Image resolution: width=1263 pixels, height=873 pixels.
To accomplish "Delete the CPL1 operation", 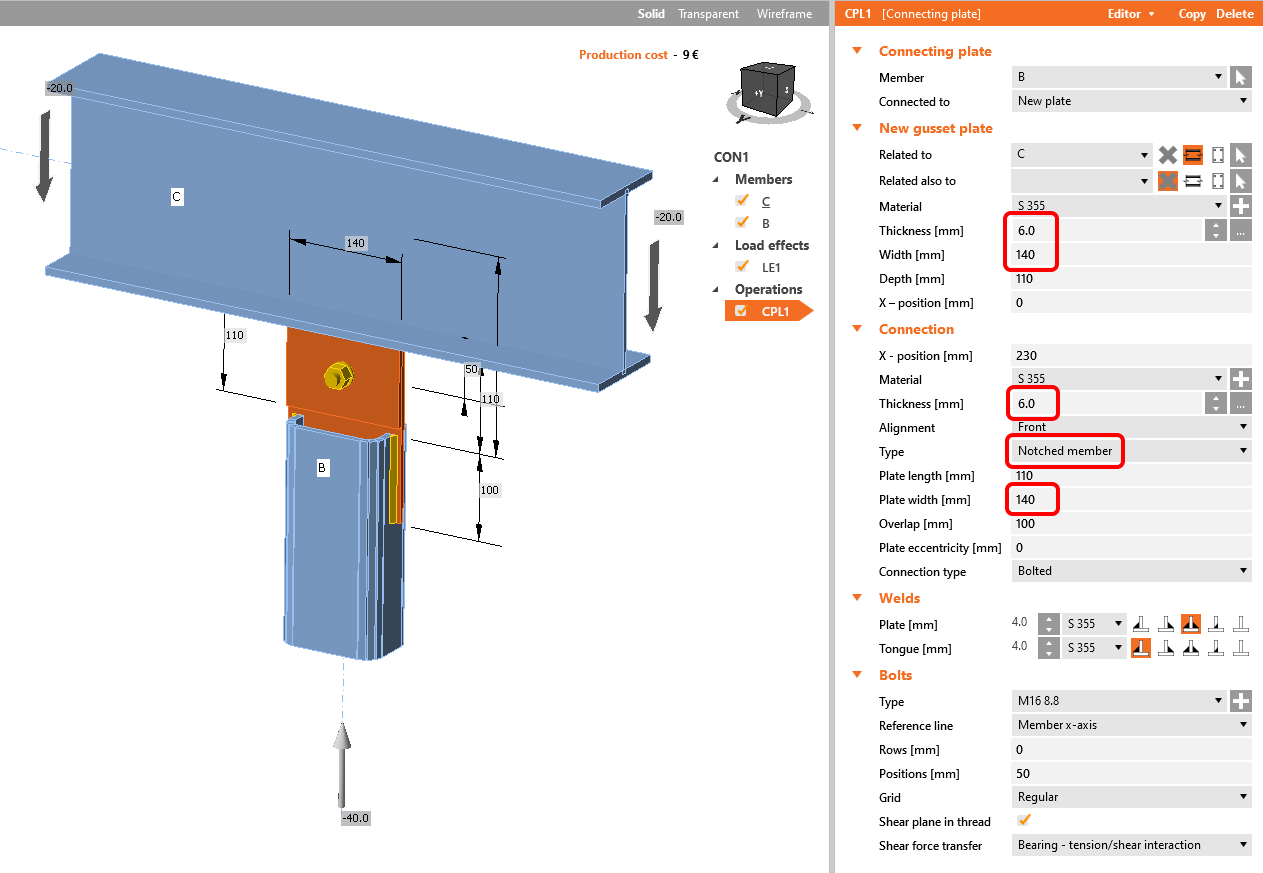I will (x=1235, y=13).
